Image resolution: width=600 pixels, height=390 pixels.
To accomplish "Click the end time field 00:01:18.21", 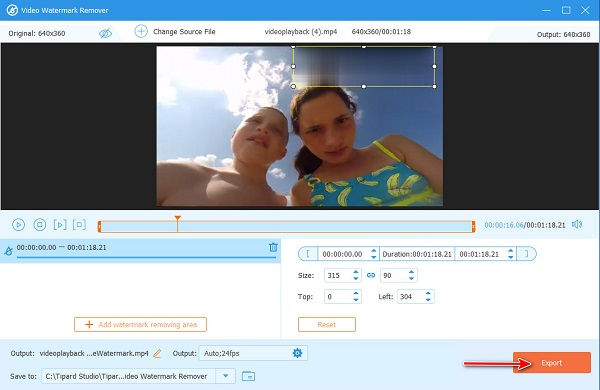I will click(479, 254).
